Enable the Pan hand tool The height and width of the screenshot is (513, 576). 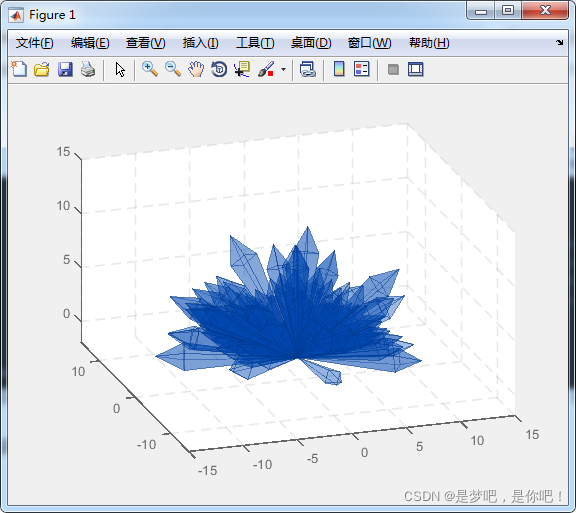point(196,69)
